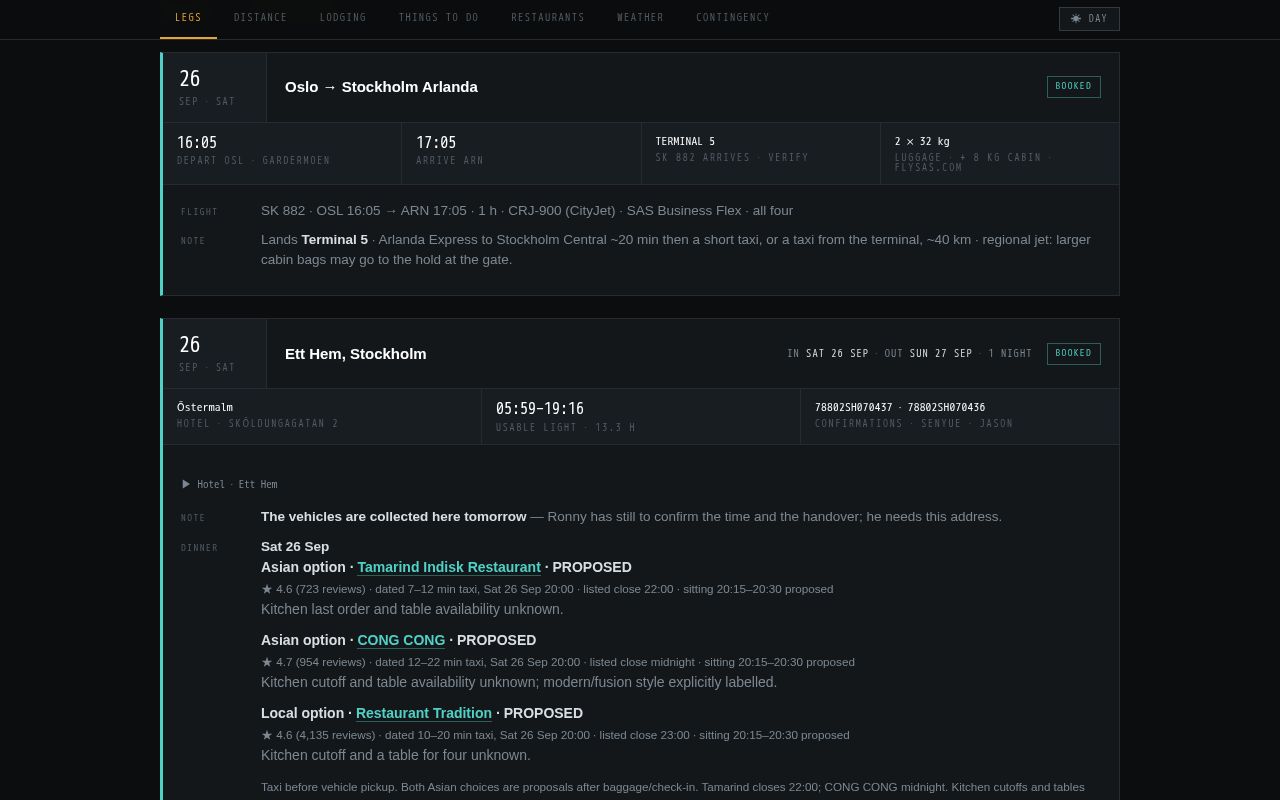Click the Booked badge on the Oslo flight
Screen dimensions: 1280x800
click(x=1074, y=87)
